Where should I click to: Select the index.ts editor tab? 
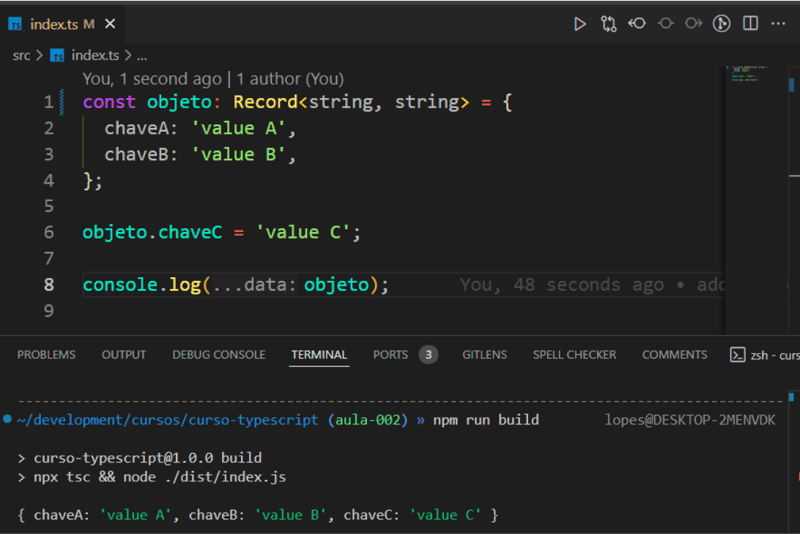click(x=53, y=24)
